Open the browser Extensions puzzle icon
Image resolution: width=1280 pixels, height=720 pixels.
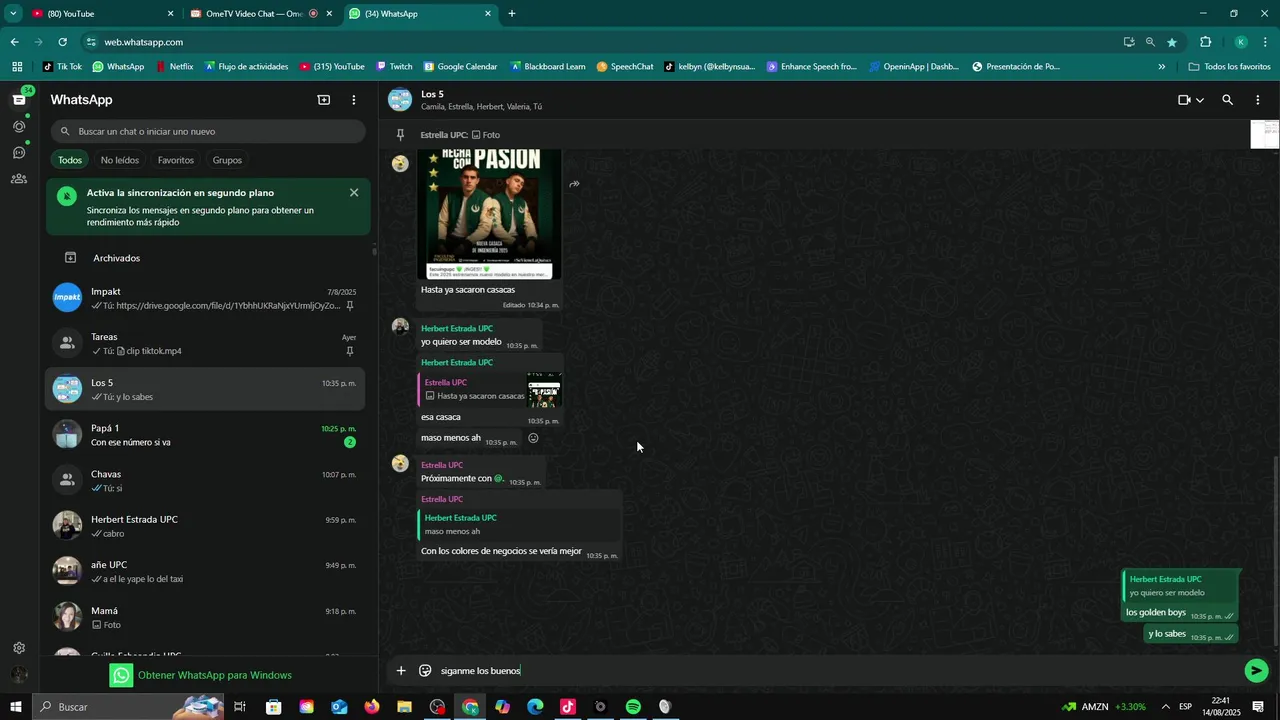click(x=1205, y=42)
